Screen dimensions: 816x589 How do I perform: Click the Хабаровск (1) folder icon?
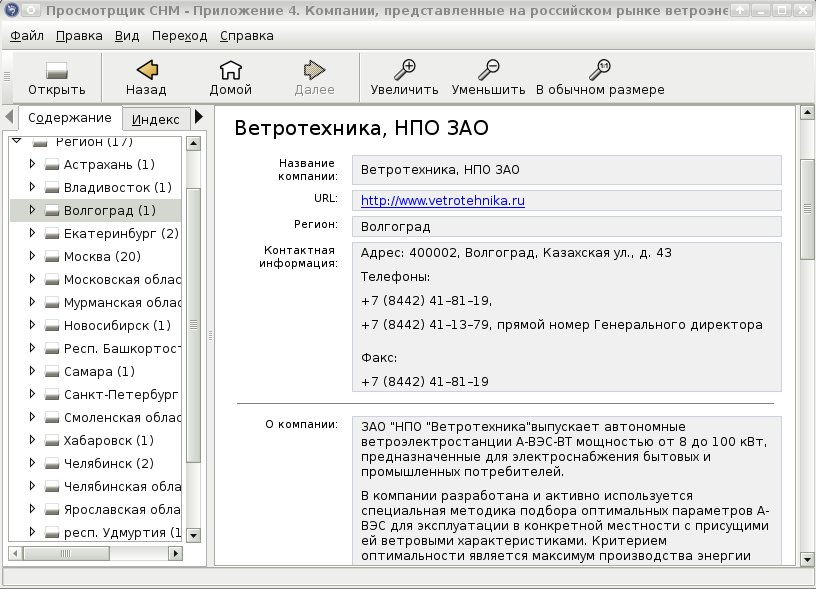pos(52,441)
